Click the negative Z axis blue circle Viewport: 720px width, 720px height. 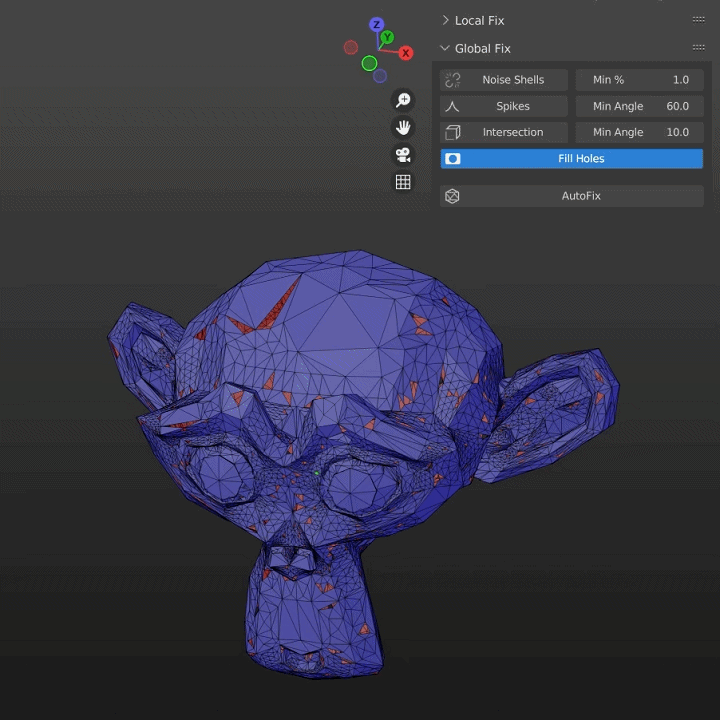[380, 76]
